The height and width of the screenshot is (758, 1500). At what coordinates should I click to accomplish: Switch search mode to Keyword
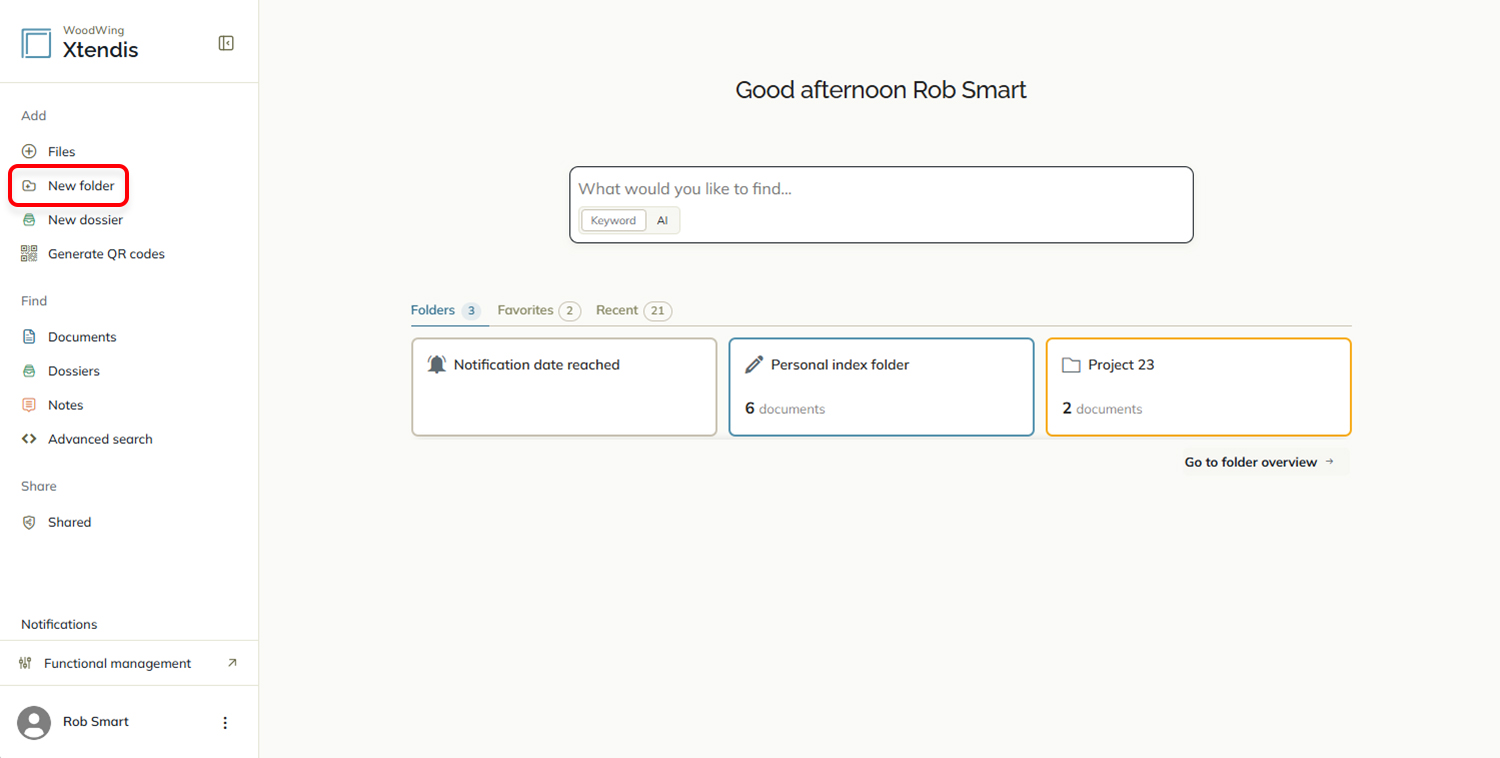613,221
